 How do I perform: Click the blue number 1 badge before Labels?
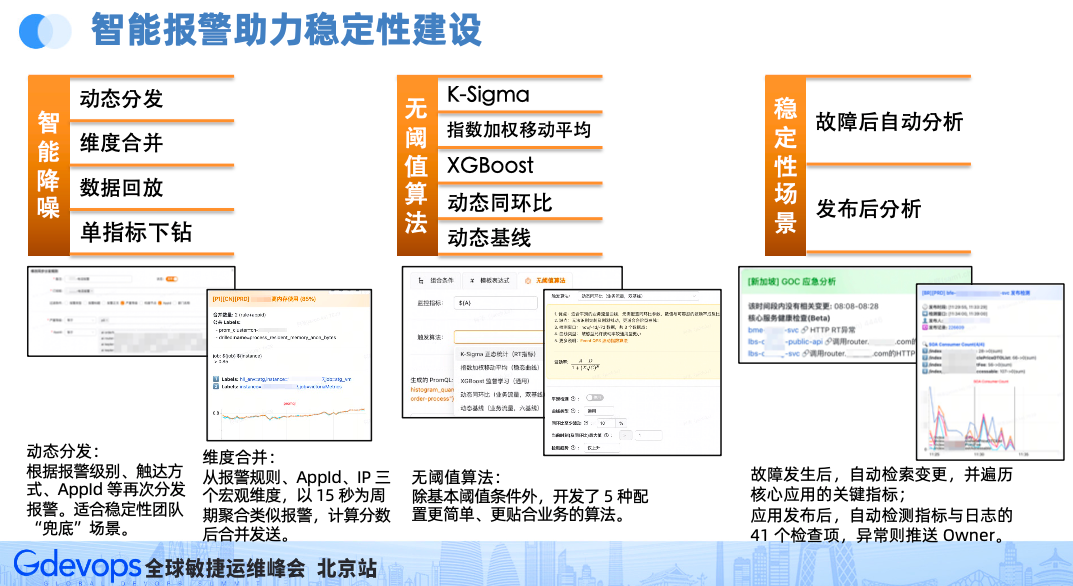(216, 379)
